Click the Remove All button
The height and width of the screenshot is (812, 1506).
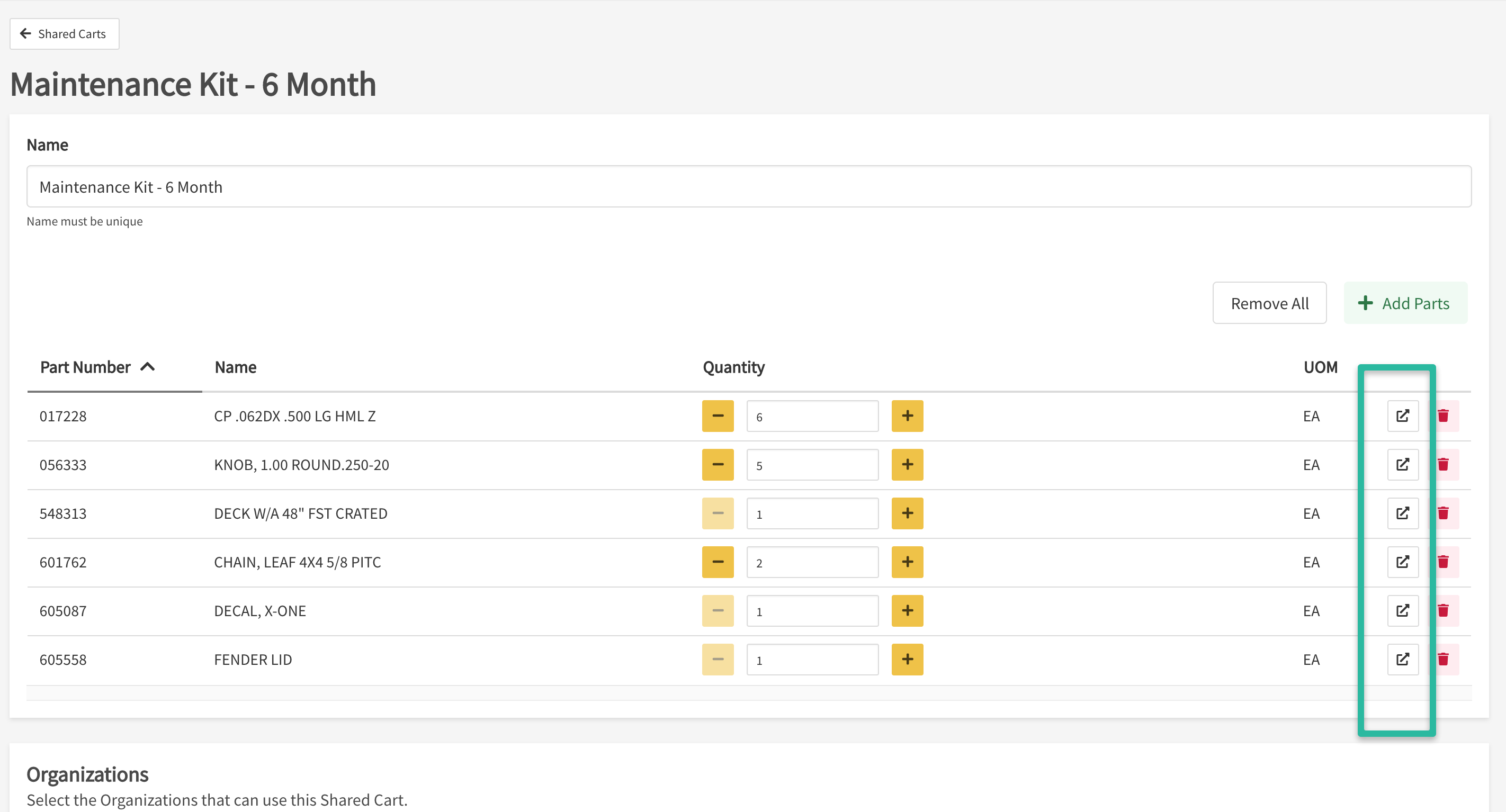(x=1269, y=303)
